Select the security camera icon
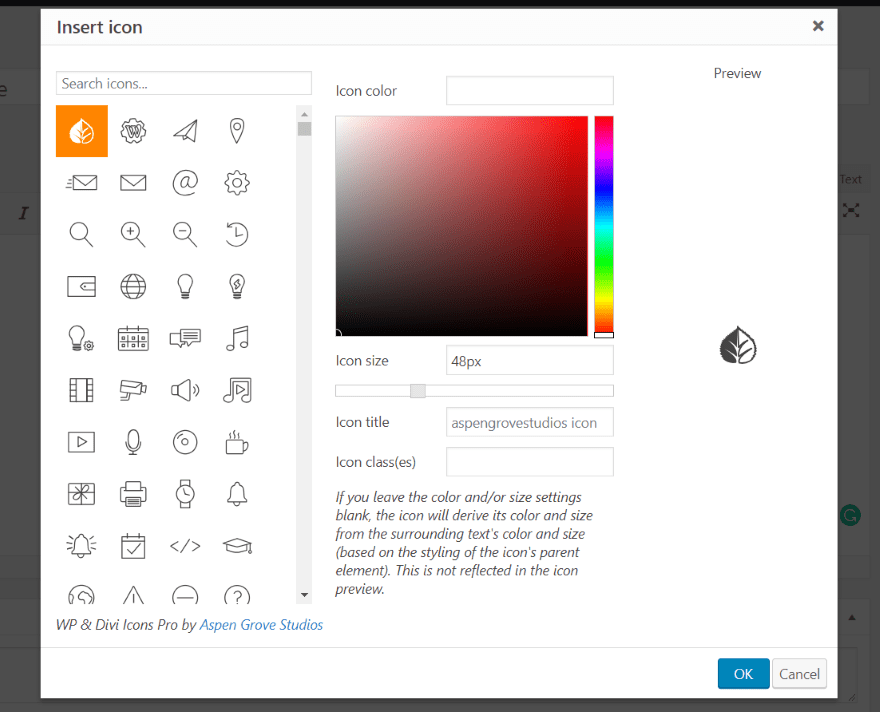The image size is (880, 712). [x=133, y=390]
